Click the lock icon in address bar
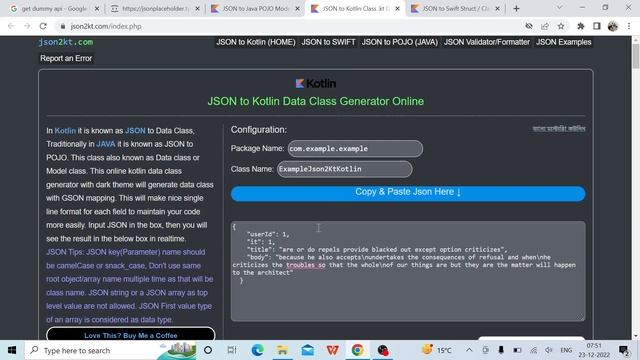The height and width of the screenshot is (360, 640). (62, 26)
